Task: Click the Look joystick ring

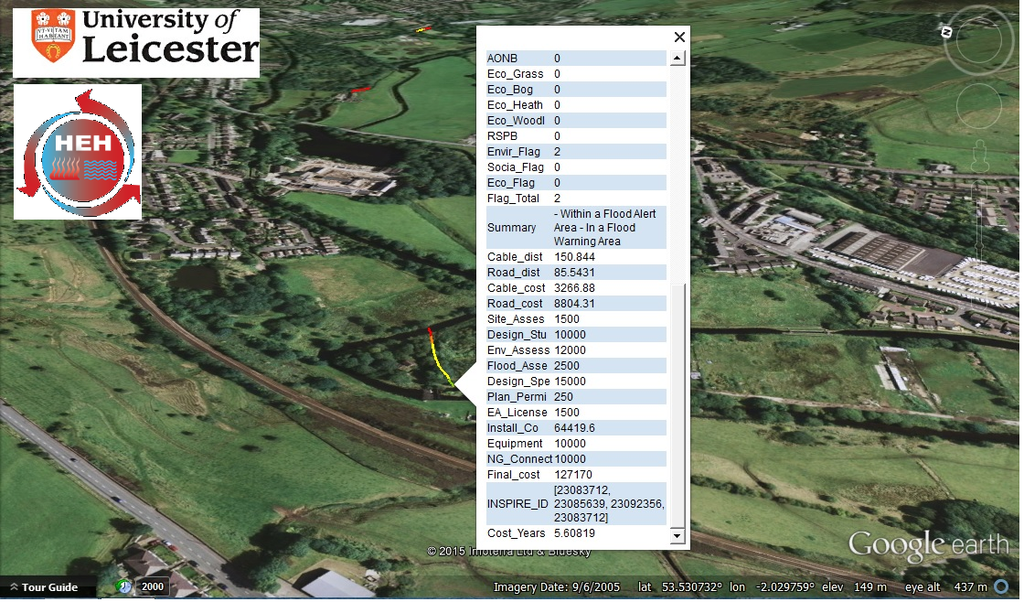Action: coord(982,40)
